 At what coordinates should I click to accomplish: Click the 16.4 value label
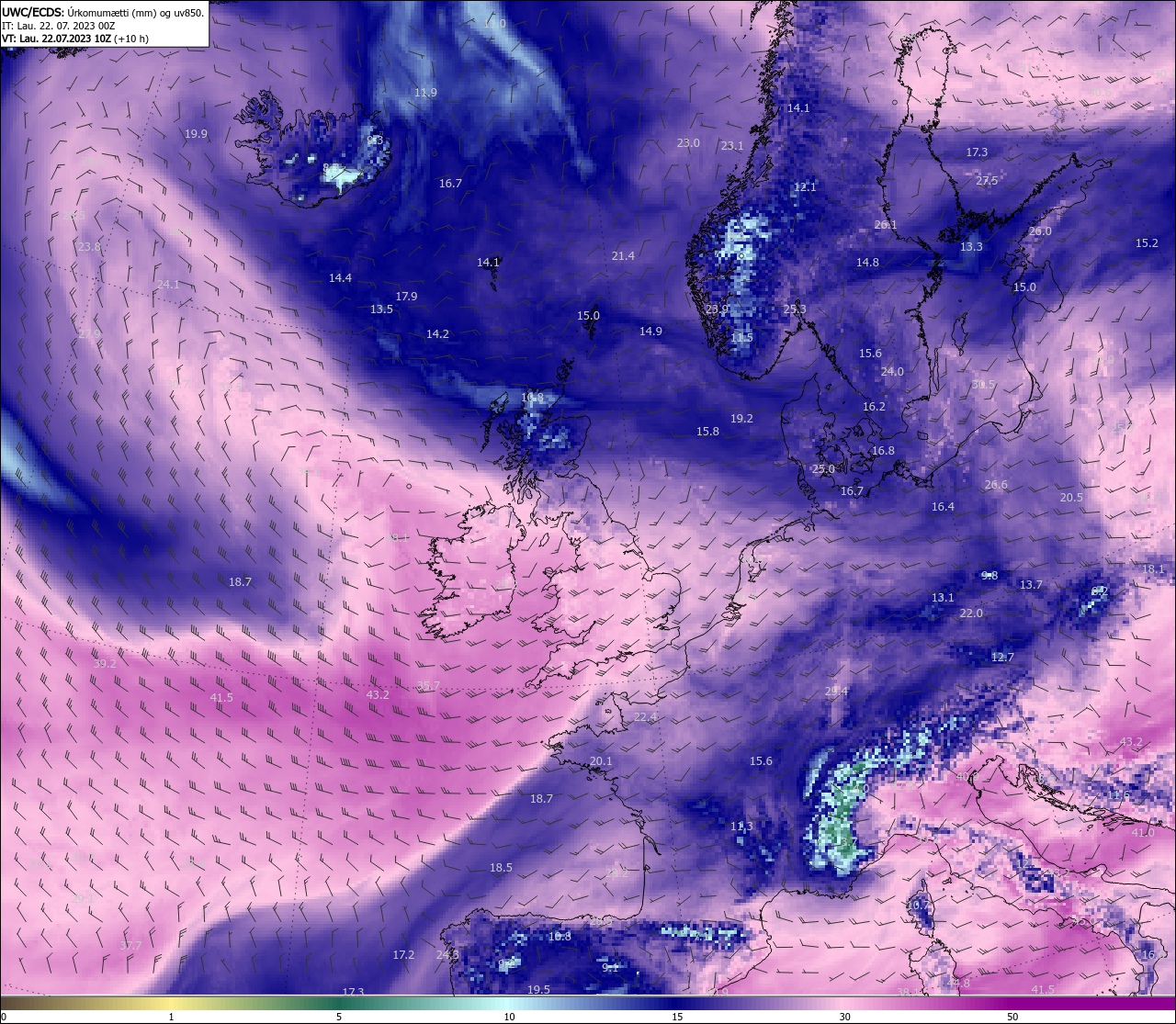coord(943,507)
